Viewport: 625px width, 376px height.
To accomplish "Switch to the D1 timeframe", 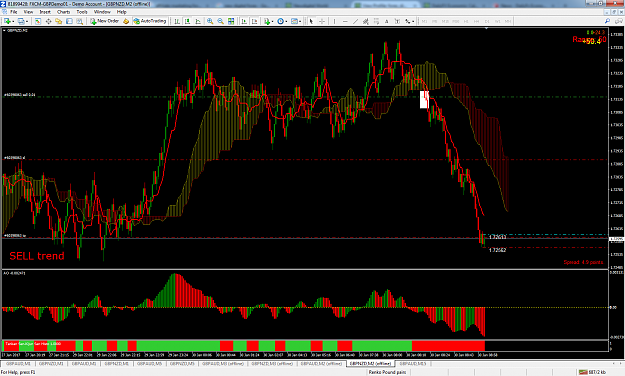I will [487, 21].
